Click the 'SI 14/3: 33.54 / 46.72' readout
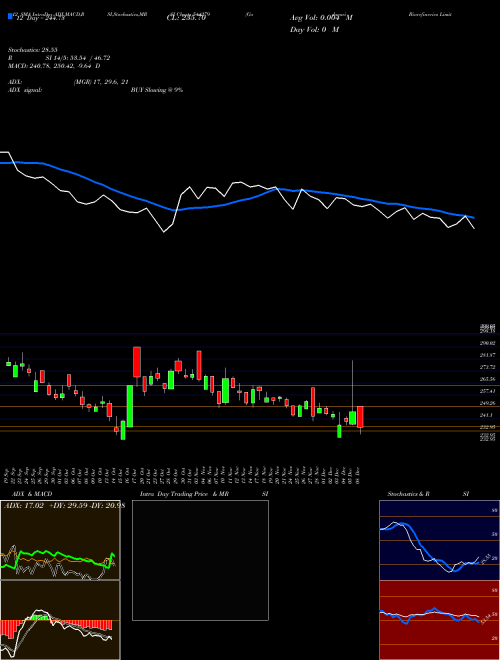 (78, 58)
